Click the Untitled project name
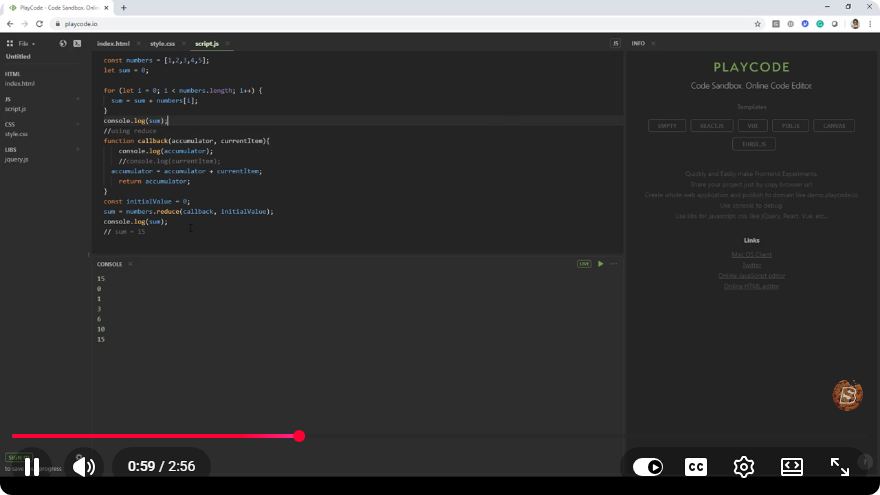The image size is (880, 495). [x=18, y=57]
